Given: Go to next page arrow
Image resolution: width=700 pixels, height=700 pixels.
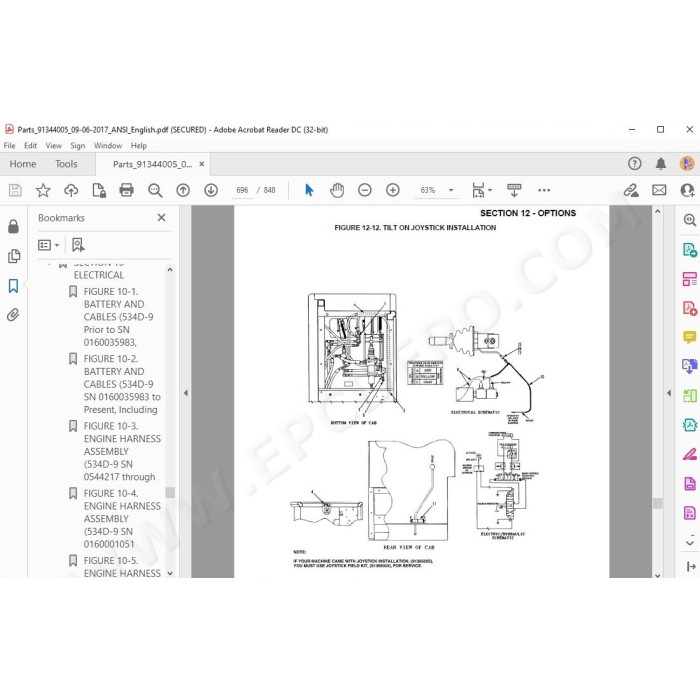Looking at the screenshot, I should pyautogui.click(x=211, y=190).
